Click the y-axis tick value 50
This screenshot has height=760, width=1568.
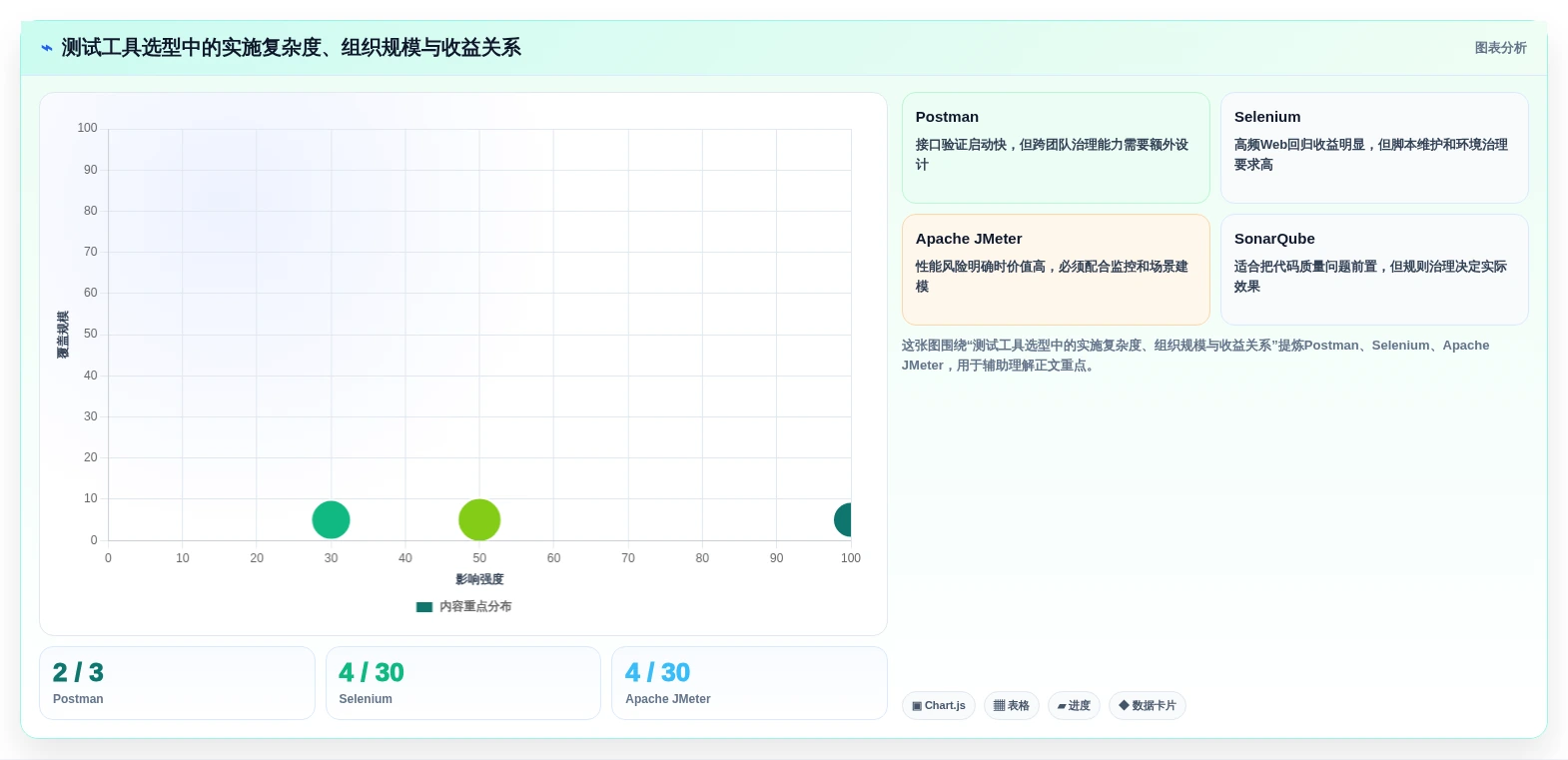91,334
